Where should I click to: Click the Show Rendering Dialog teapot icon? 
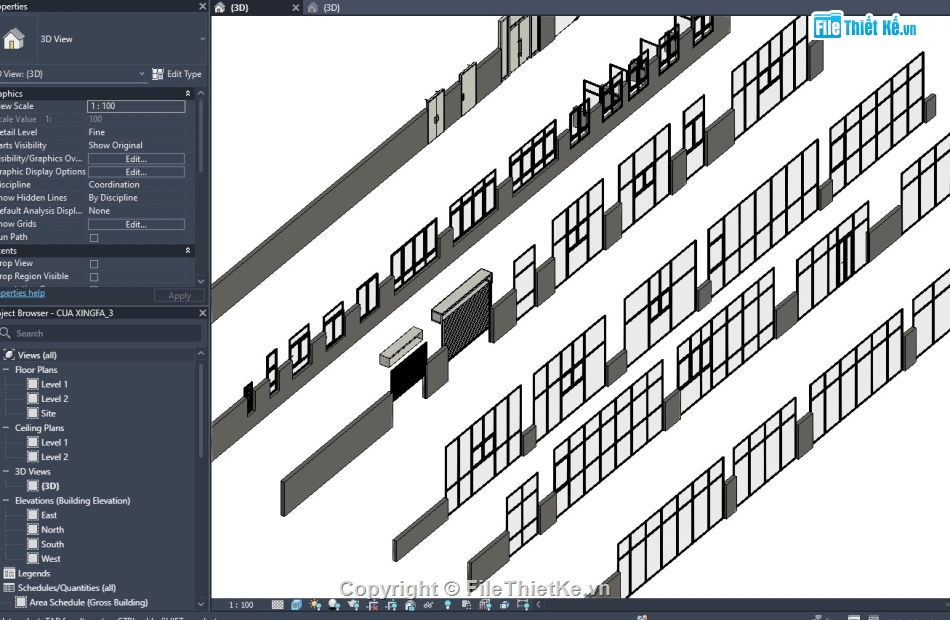(353, 605)
